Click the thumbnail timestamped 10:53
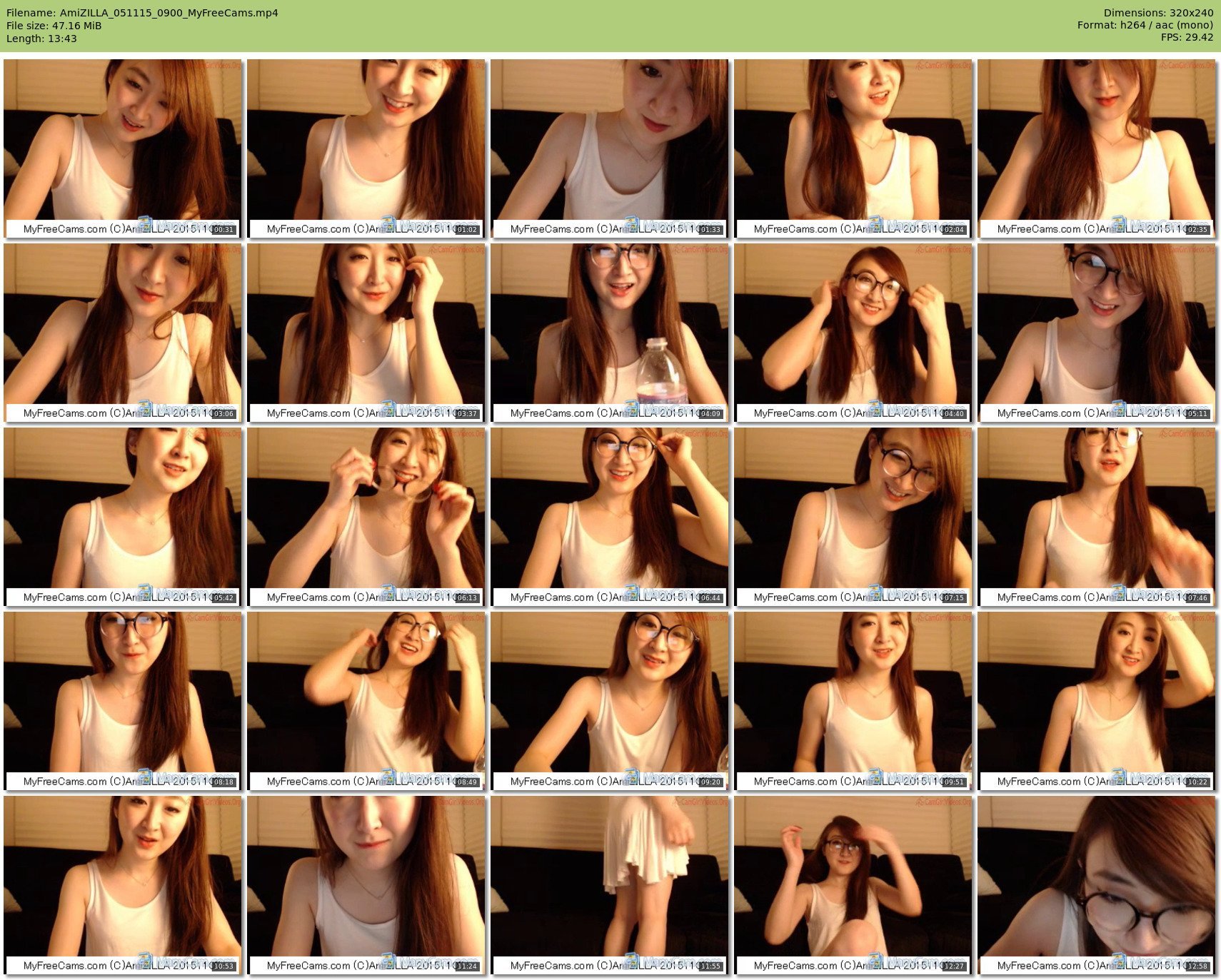Screen dimensions: 1221x980 (x=122, y=885)
